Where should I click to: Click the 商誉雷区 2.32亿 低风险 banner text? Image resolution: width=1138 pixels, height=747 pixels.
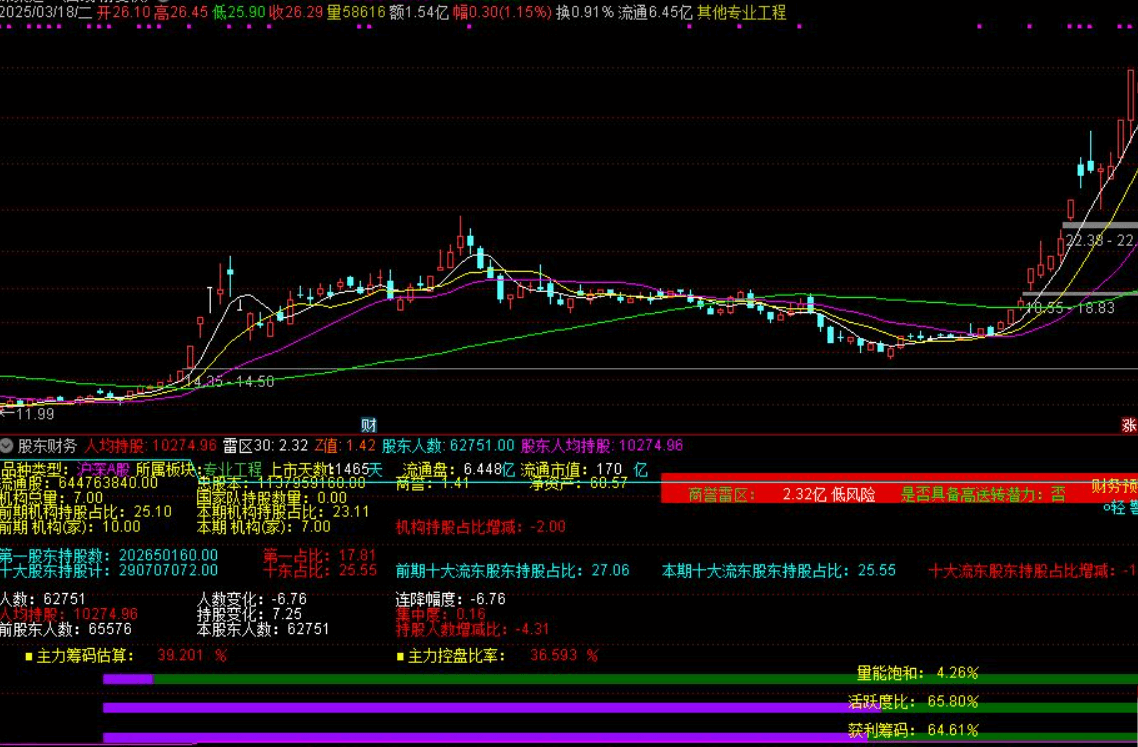pos(781,495)
